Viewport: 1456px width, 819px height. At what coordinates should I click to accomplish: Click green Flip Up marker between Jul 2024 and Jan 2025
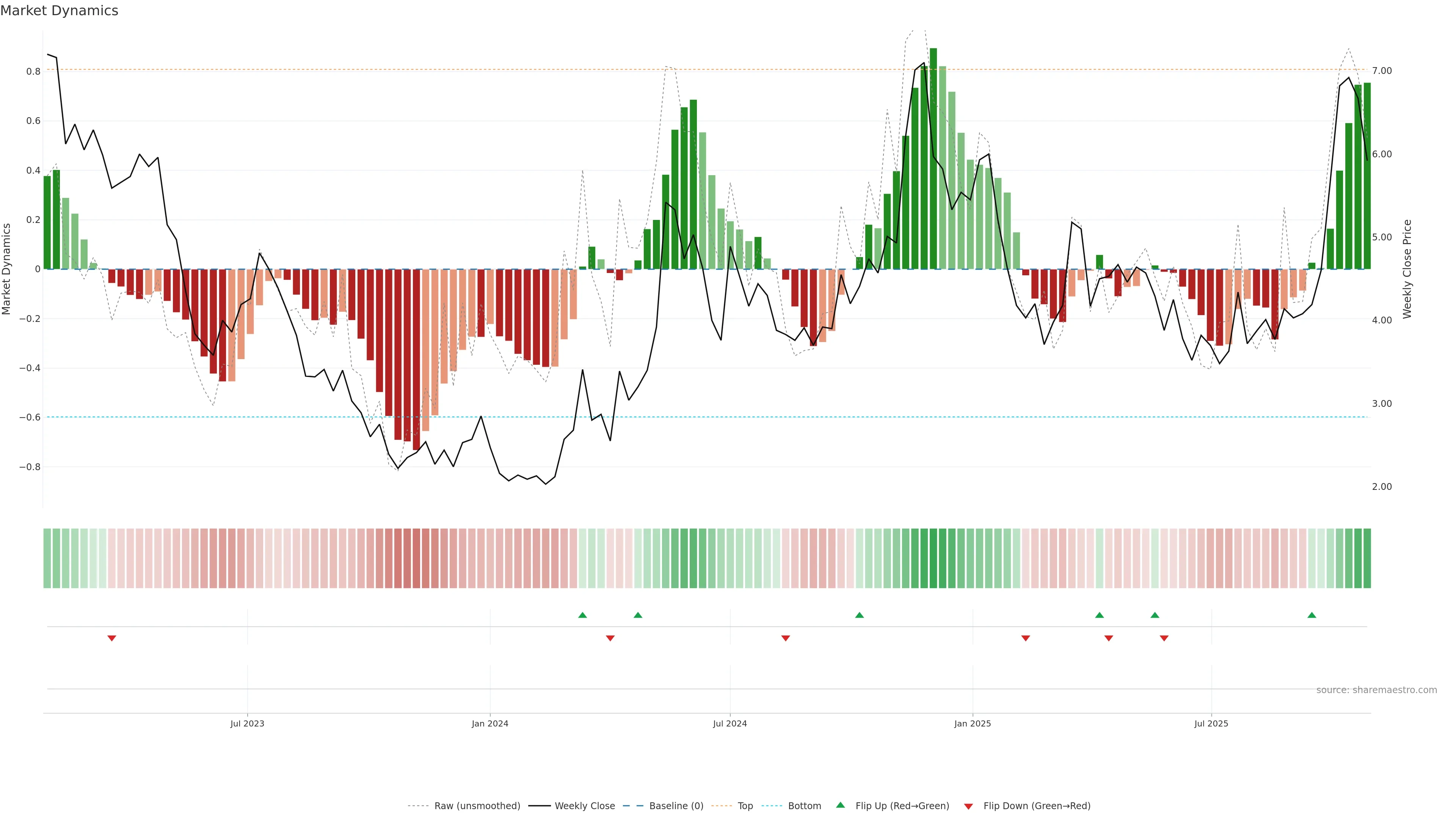[x=859, y=615]
